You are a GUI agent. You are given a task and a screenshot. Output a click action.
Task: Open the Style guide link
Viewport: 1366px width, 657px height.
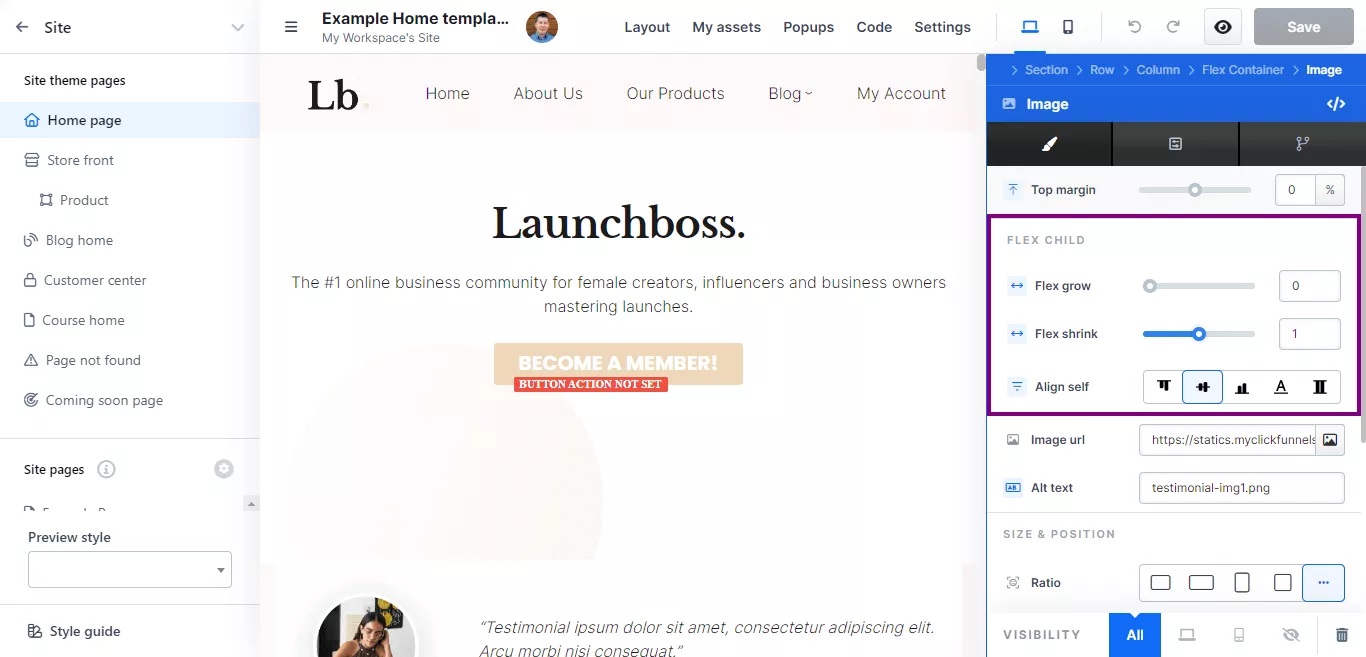[84, 631]
